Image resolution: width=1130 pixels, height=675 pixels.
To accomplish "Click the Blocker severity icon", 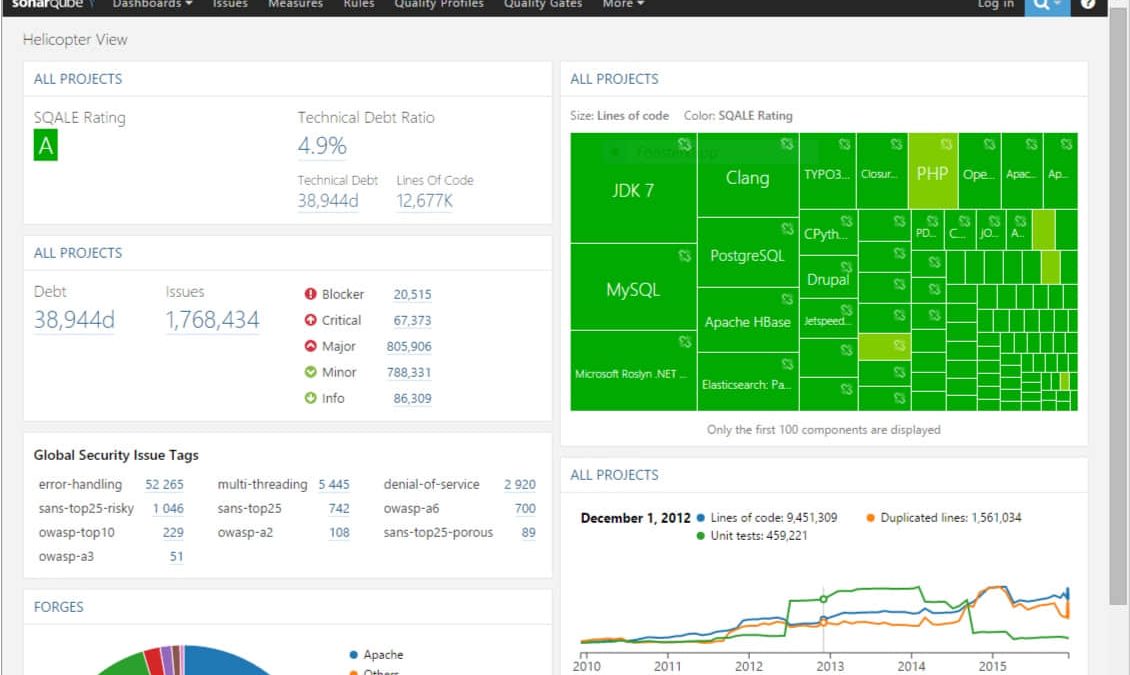I will 311,294.
